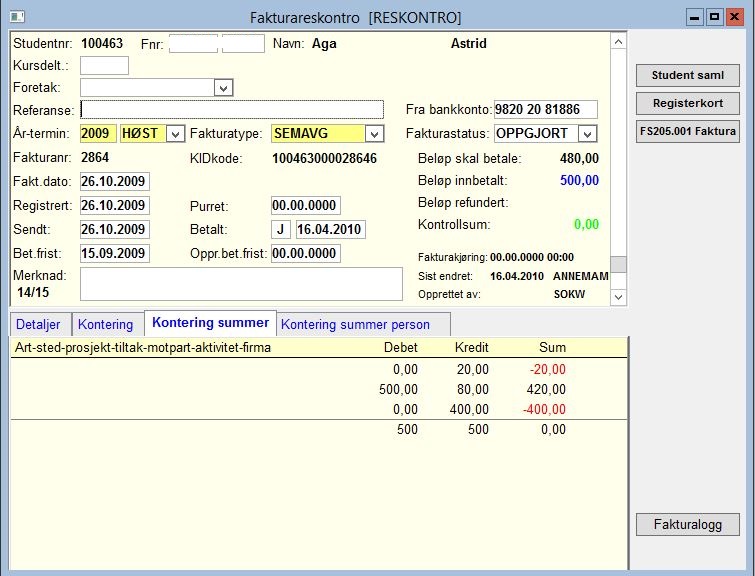755x576 pixels.
Task: Click the Merknad text area
Action: coord(241,284)
